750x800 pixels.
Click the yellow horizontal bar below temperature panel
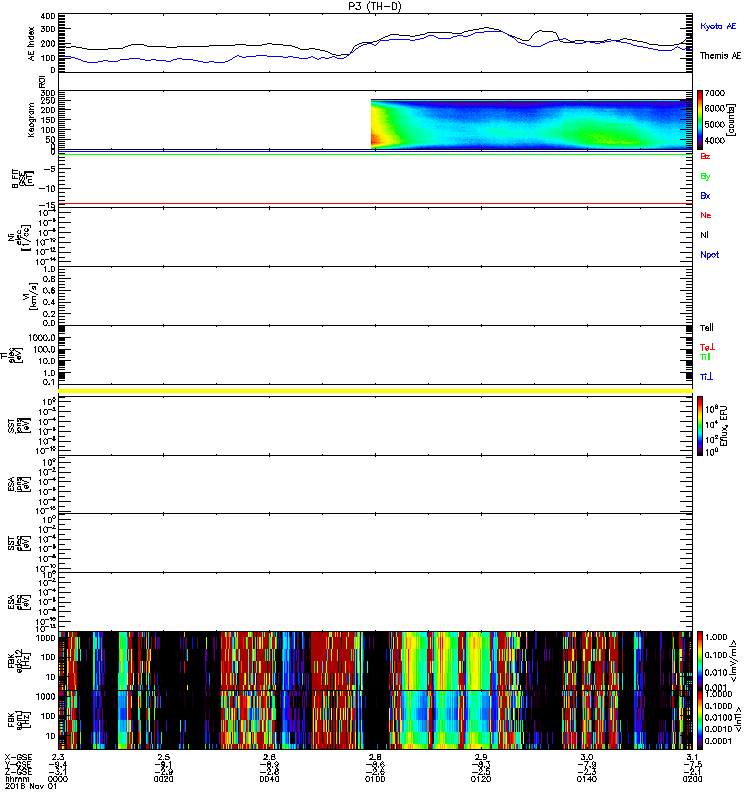pyautogui.click(x=376, y=391)
